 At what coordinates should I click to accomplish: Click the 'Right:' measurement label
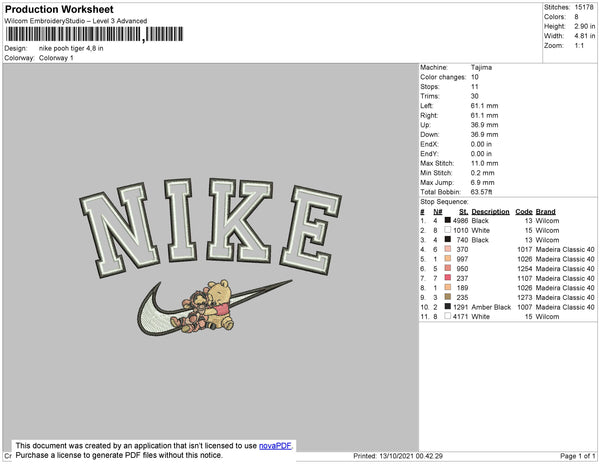[x=429, y=115]
